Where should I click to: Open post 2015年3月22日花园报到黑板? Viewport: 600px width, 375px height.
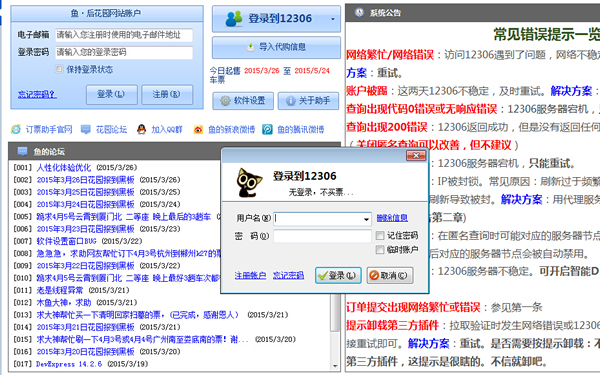[x=85, y=266]
